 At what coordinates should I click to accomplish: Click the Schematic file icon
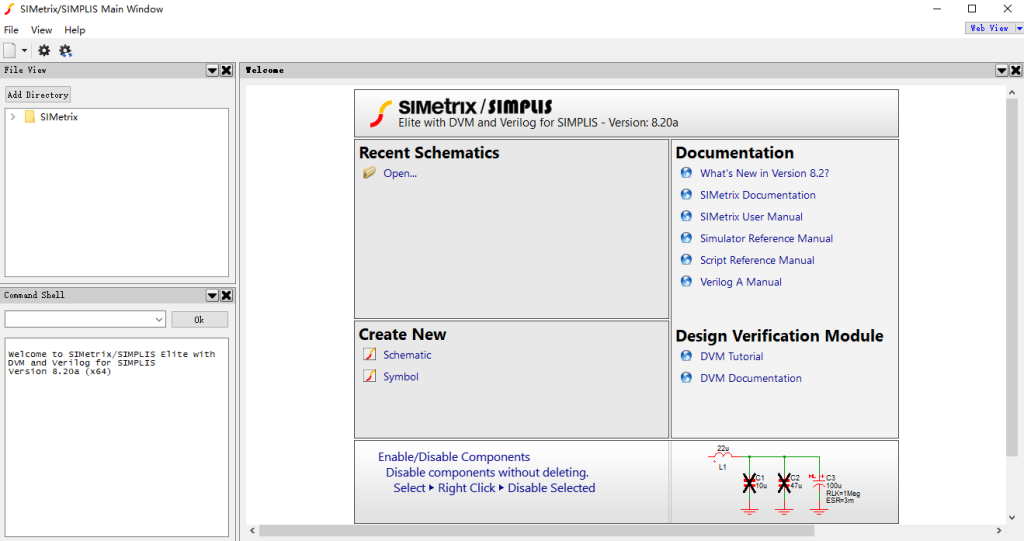(x=370, y=354)
